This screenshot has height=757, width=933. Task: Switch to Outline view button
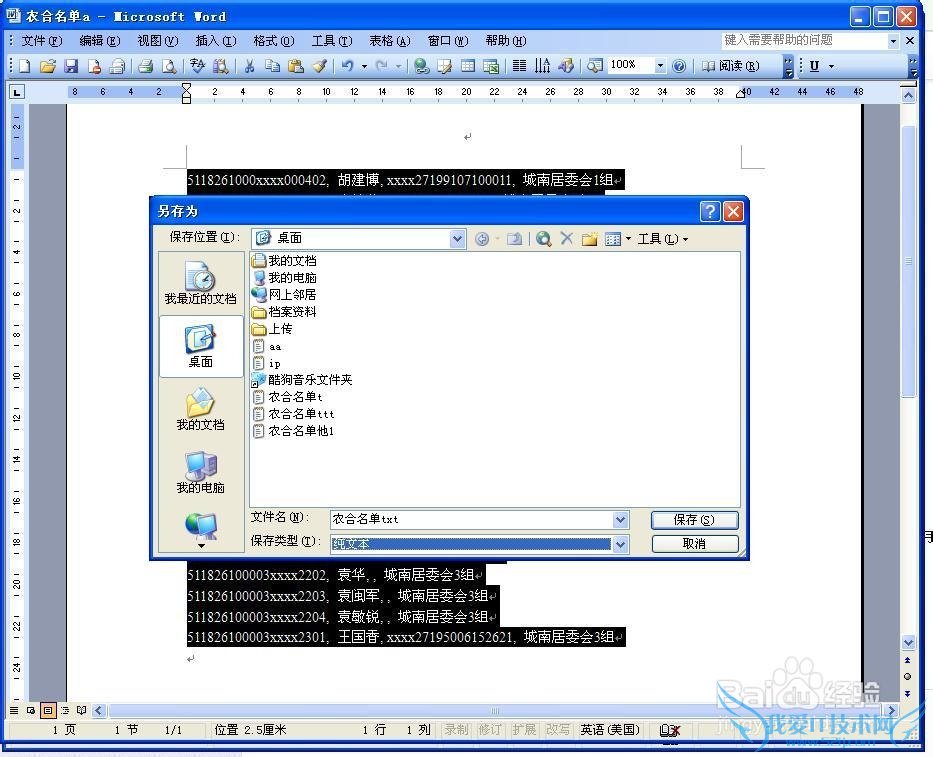[x=65, y=710]
